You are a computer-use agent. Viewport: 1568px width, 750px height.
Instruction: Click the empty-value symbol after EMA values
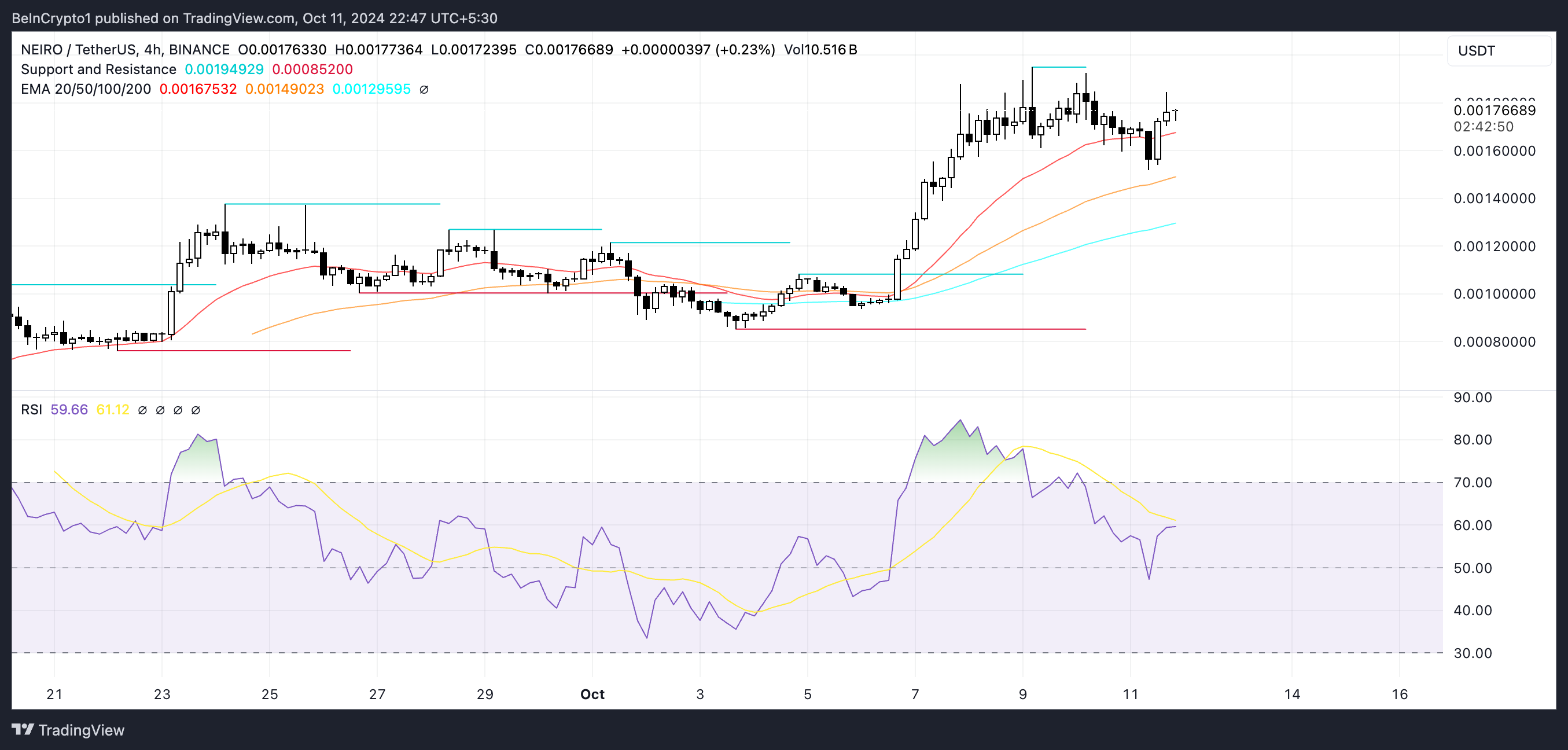(x=424, y=90)
